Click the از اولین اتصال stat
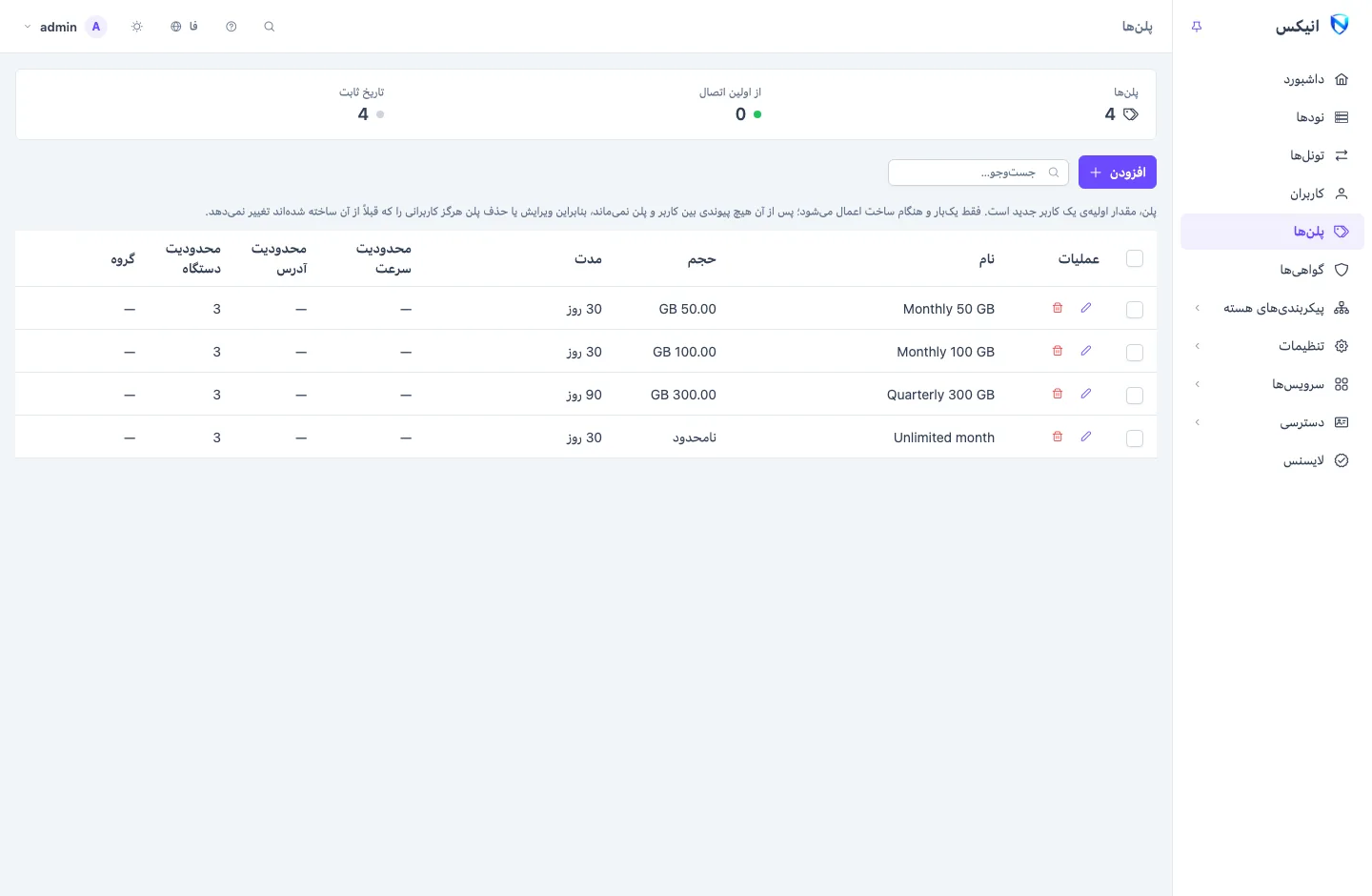This screenshot has width=1372, height=896. (731, 103)
